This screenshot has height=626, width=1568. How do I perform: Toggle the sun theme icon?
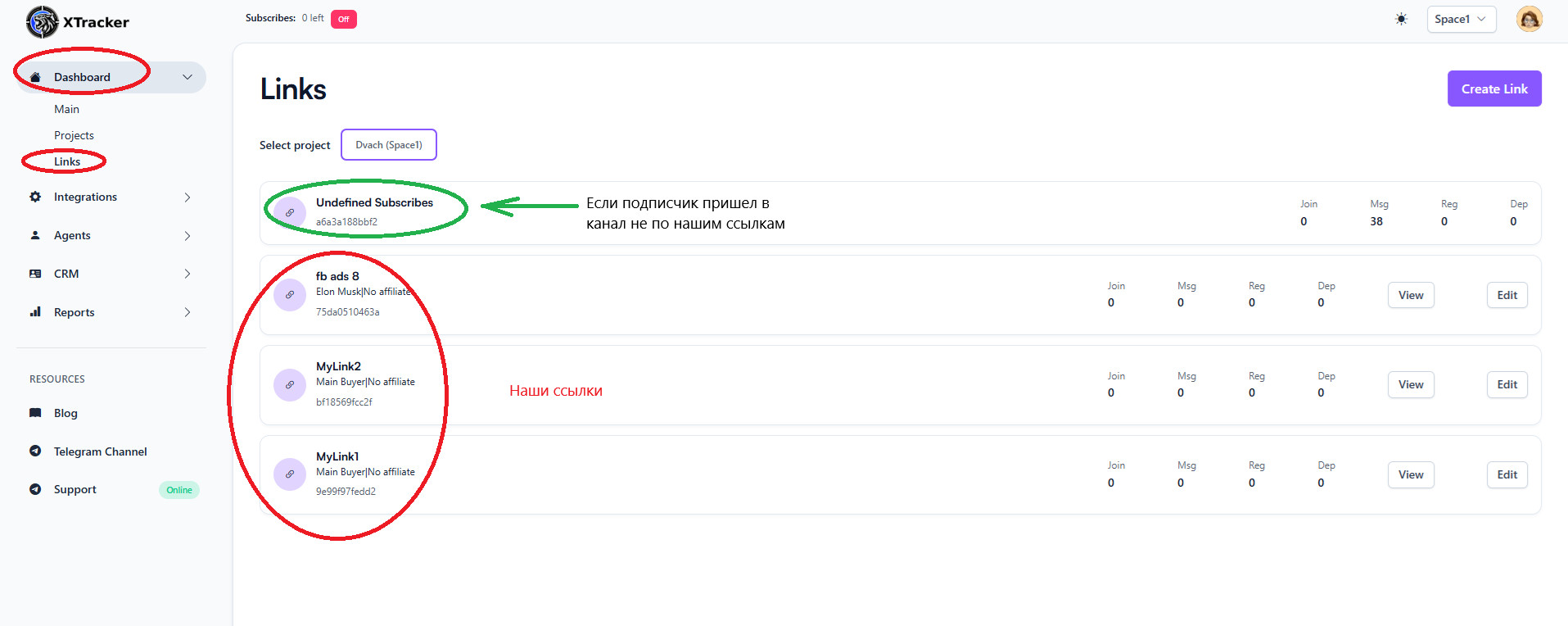(x=1401, y=19)
